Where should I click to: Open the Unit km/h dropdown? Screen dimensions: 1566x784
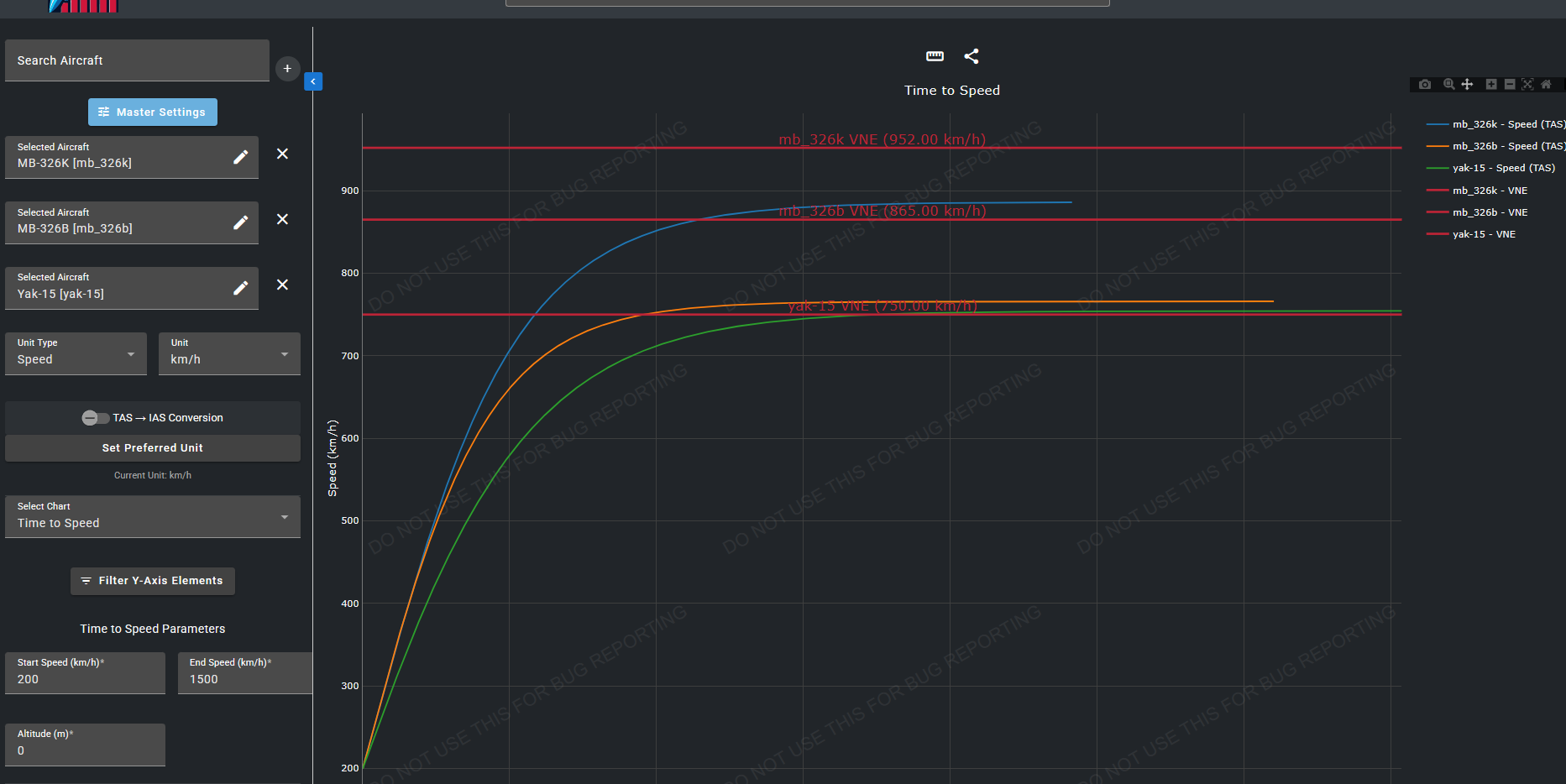pos(229,354)
